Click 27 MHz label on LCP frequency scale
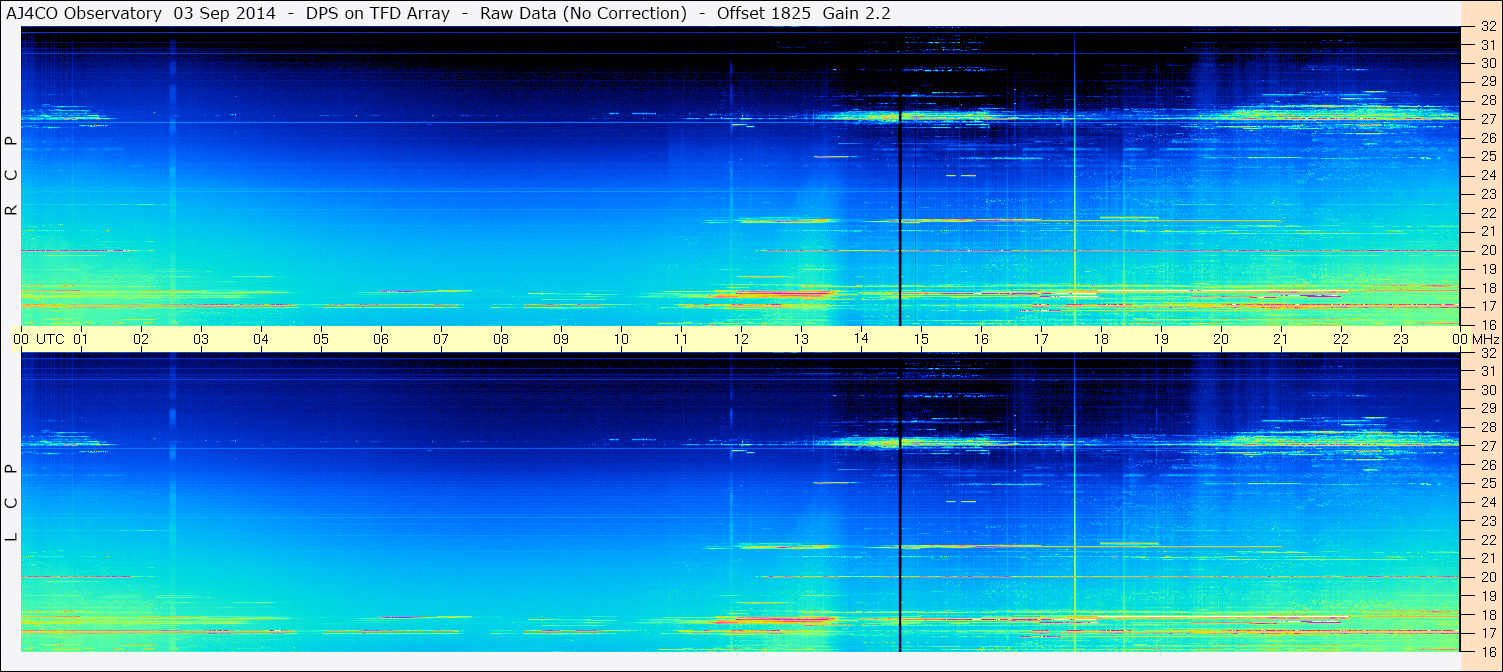The width and height of the screenshot is (1503, 672). pyautogui.click(x=1487, y=446)
